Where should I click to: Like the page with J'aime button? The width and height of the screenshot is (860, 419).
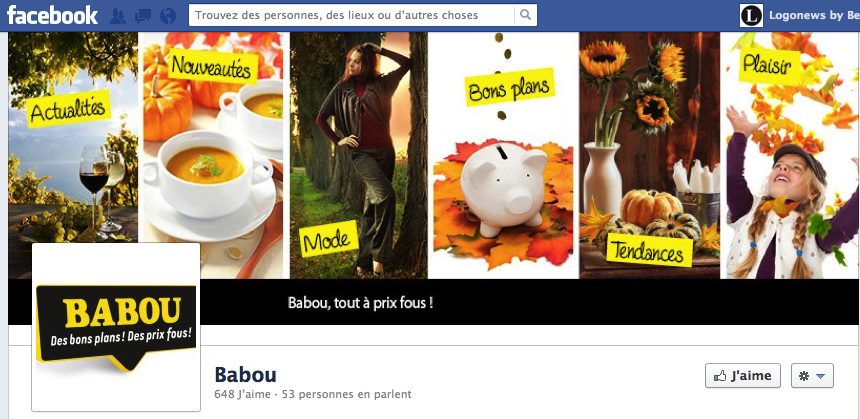743,376
